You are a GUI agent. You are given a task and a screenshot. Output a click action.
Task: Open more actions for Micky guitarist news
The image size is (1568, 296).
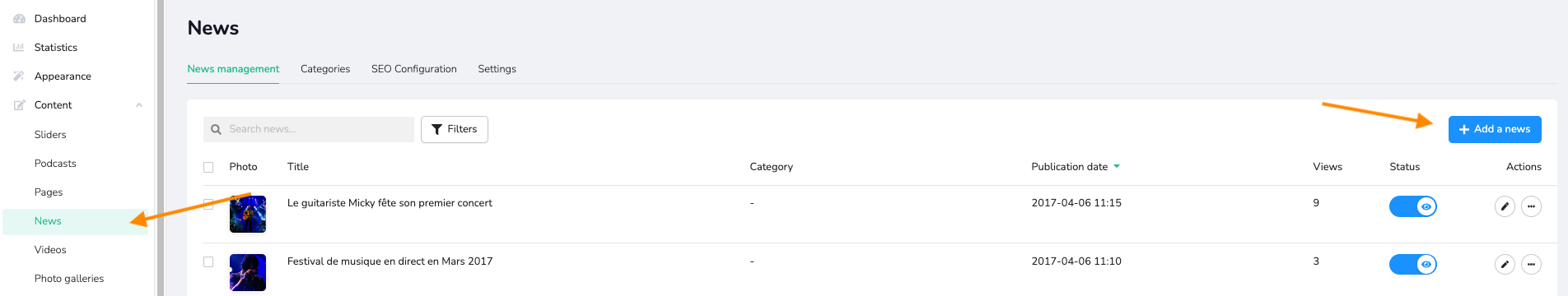point(1531,206)
